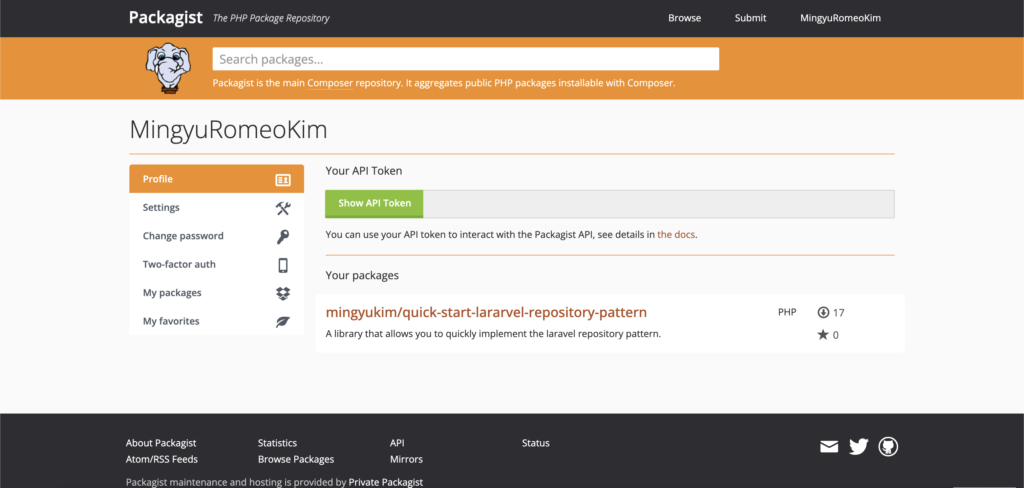Viewport: 1024px width, 488px height.
Task: Click the 'Your packages' heading
Action: [x=362, y=276]
